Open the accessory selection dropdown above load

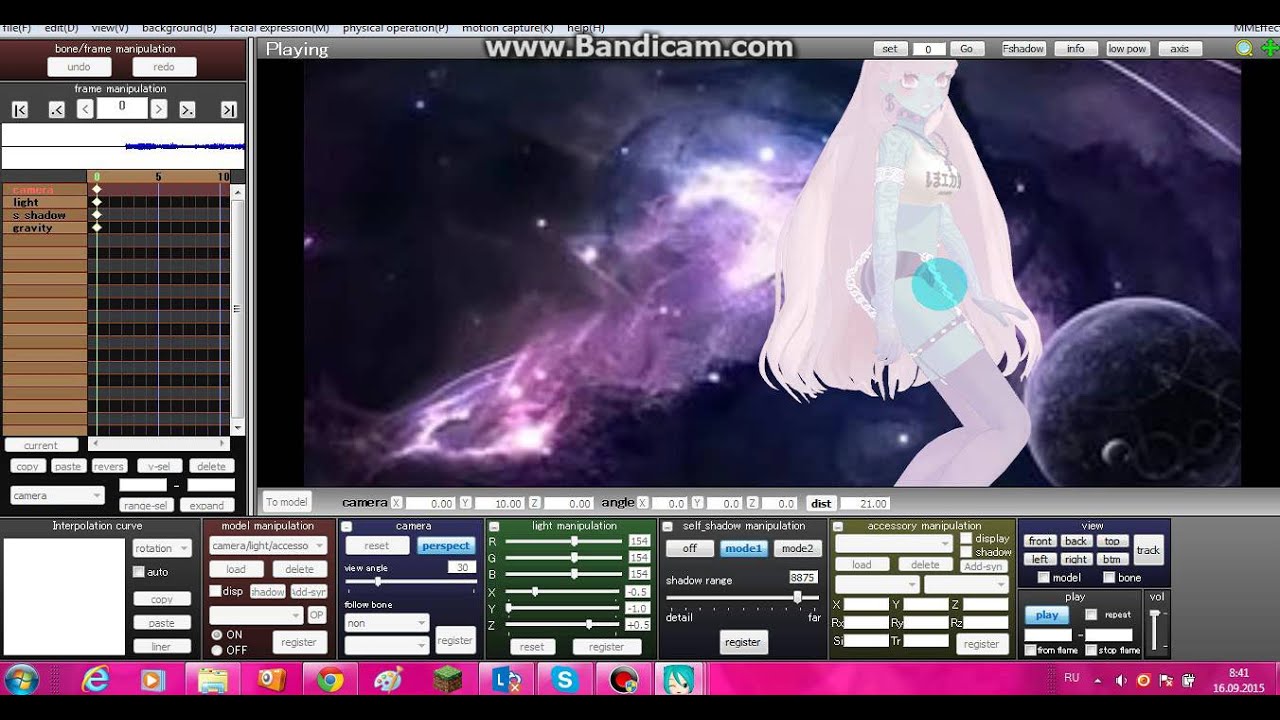(894, 543)
